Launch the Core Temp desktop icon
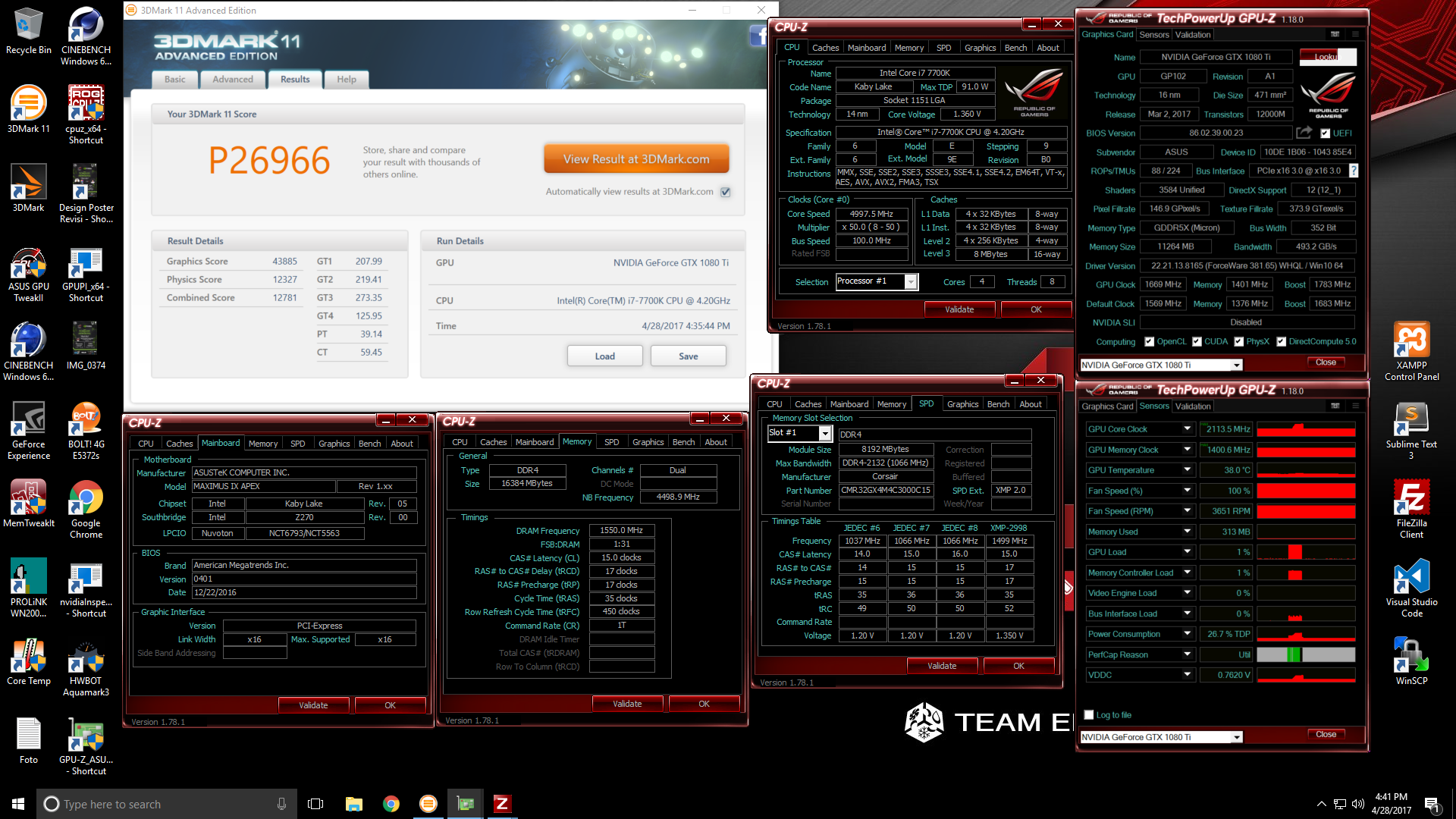 click(x=29, y=662)
